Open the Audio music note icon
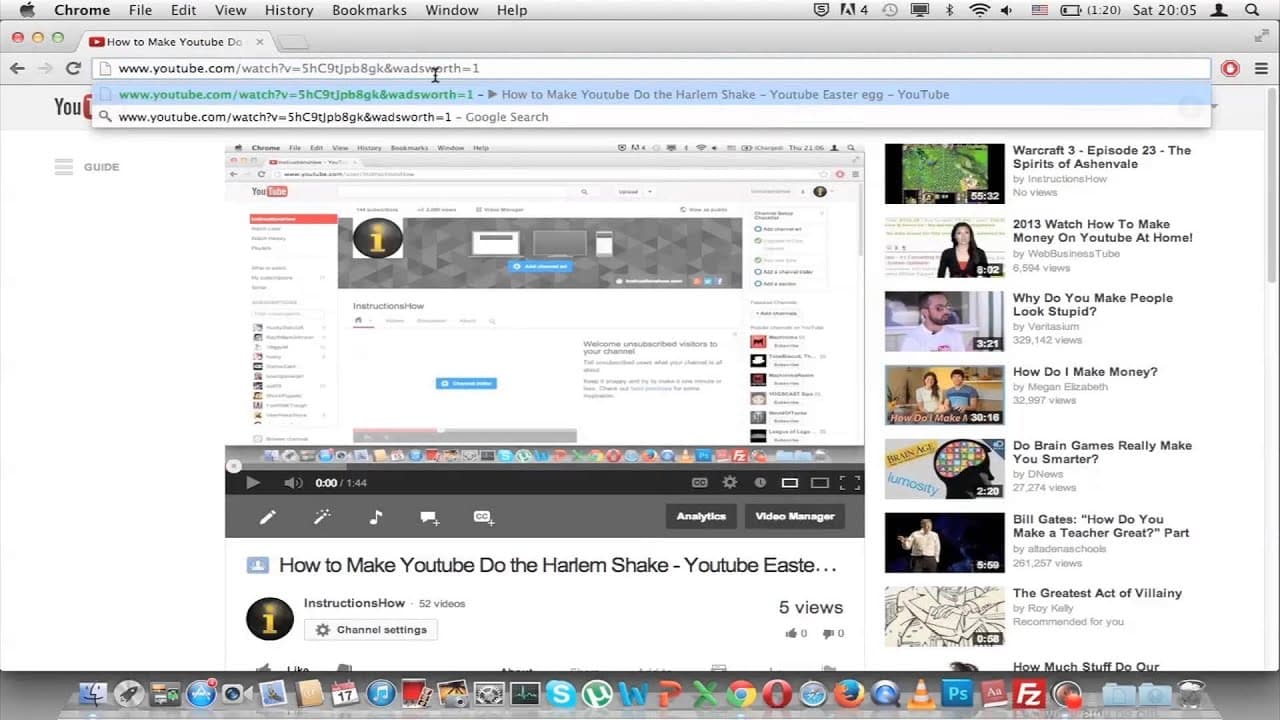The image size is (1280, 720). click(x=375, y=517)
